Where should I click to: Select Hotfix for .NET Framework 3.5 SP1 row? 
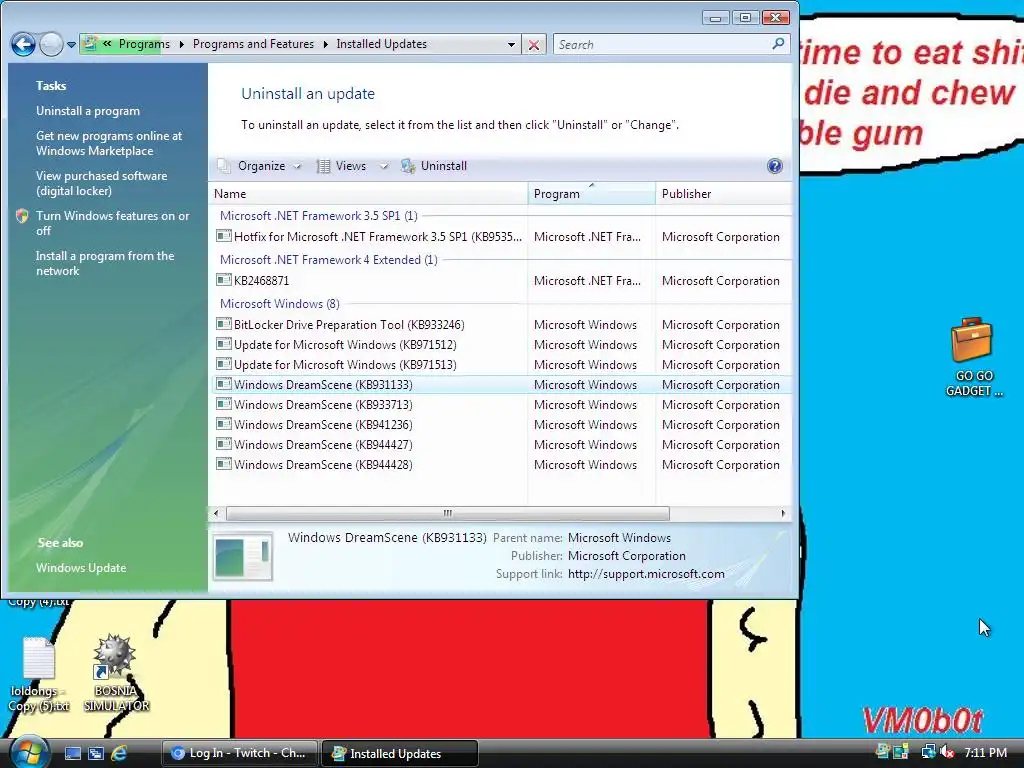[x=501, y=236]
